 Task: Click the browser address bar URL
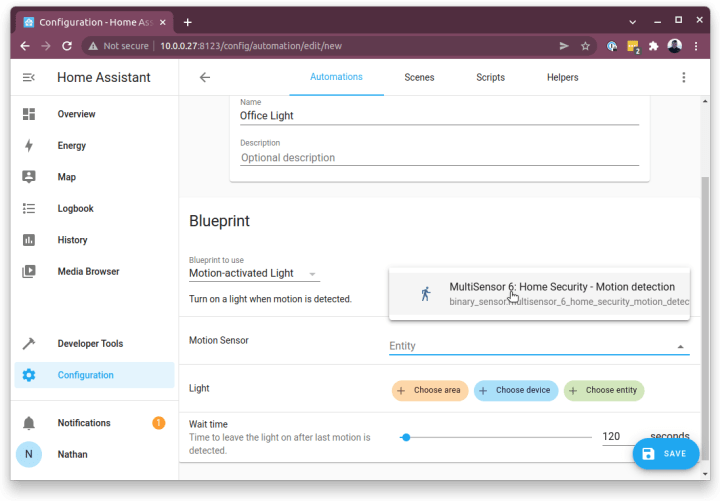251,46
